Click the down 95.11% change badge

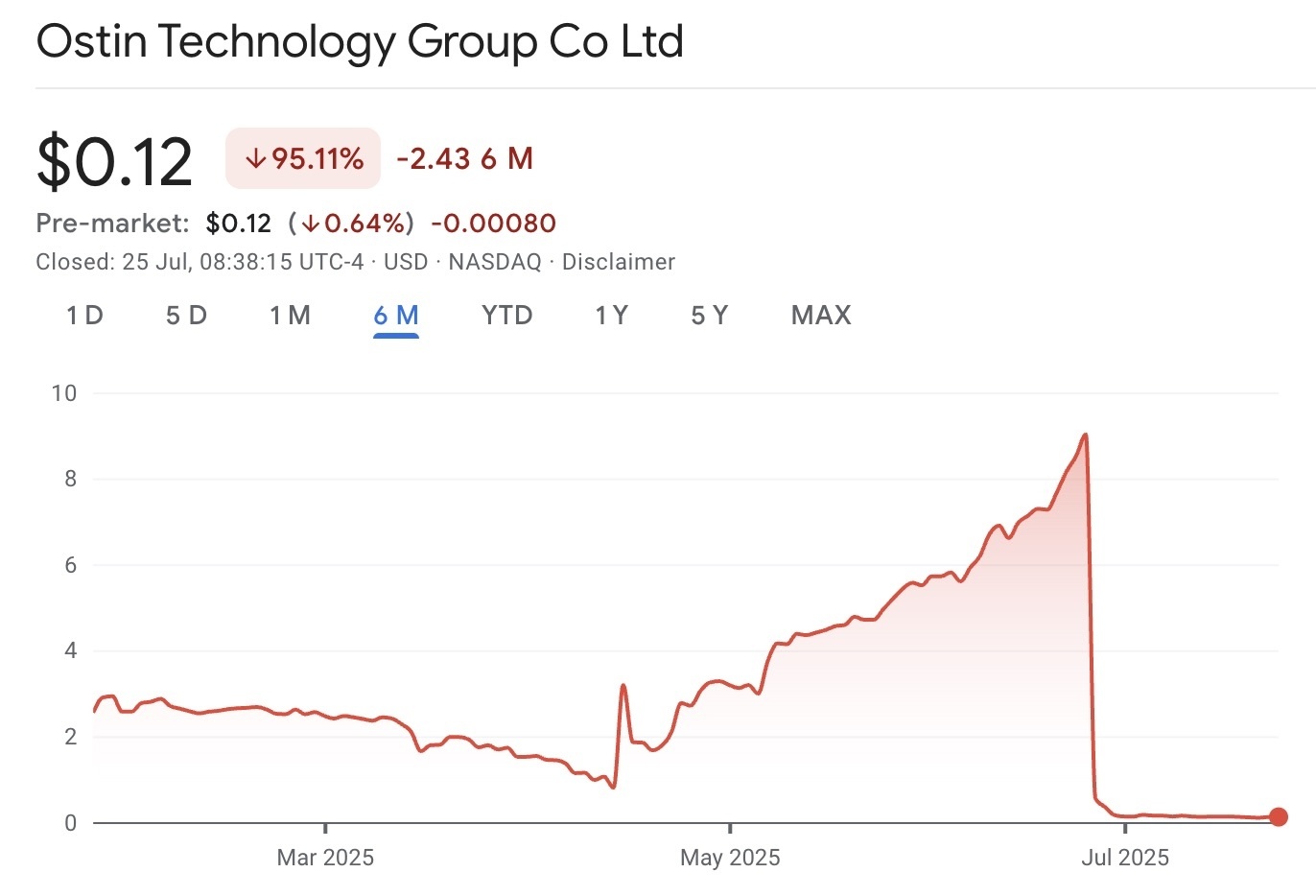click(303, 158)
